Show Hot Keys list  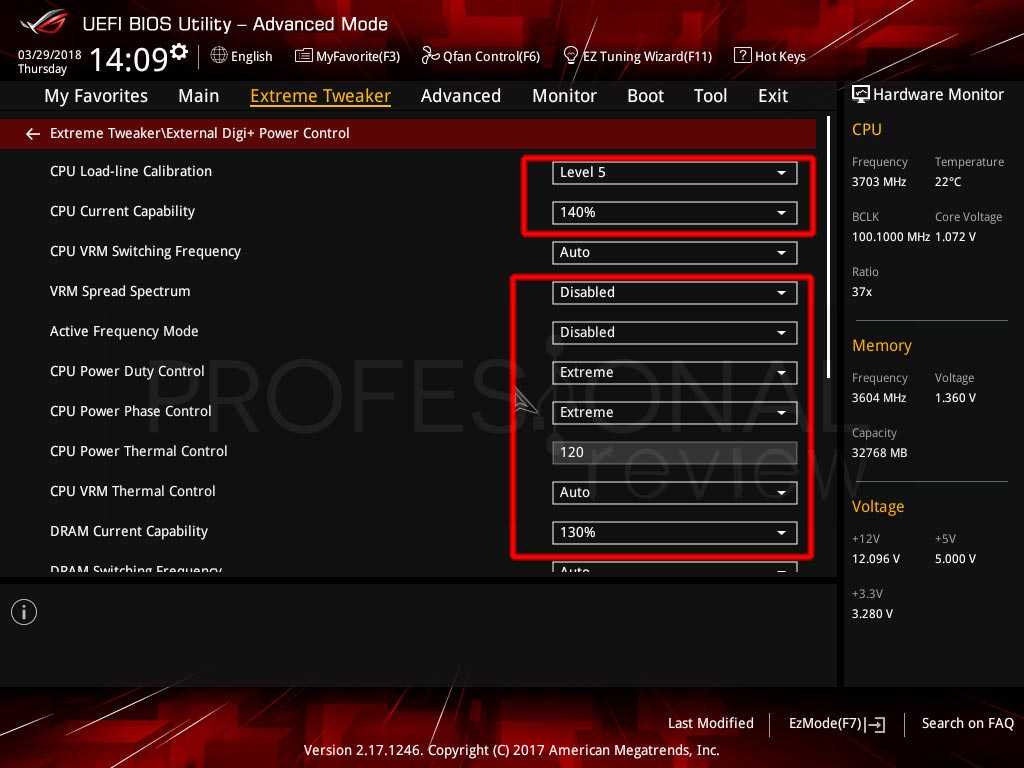tap(780, 56)
